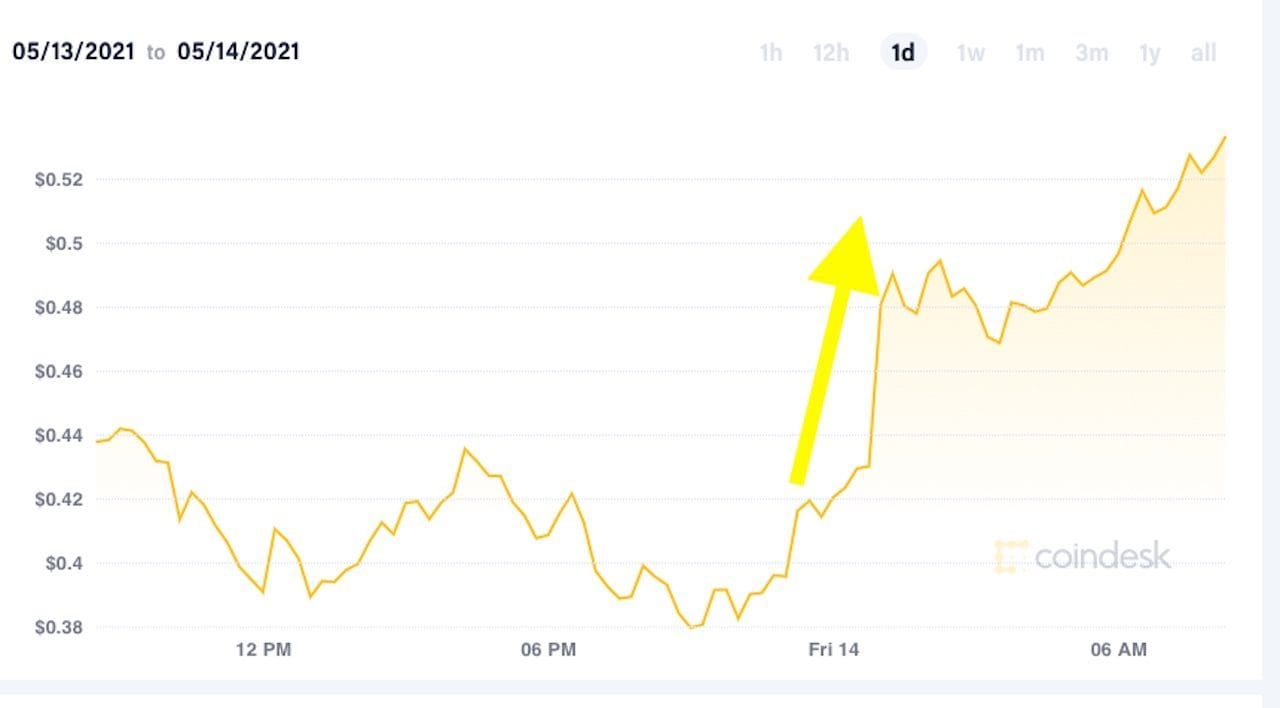Viewport: 1280px width, 708px height.
Task: Click the $0.52 price axis label
Action: click(59, 180)
